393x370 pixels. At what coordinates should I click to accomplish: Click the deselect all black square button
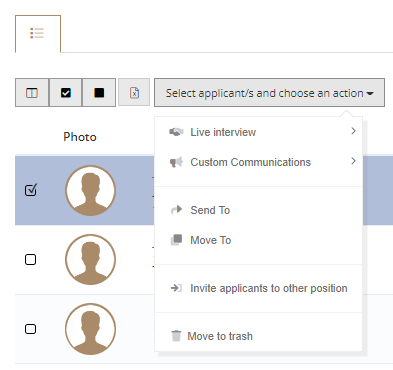(99, 93)
